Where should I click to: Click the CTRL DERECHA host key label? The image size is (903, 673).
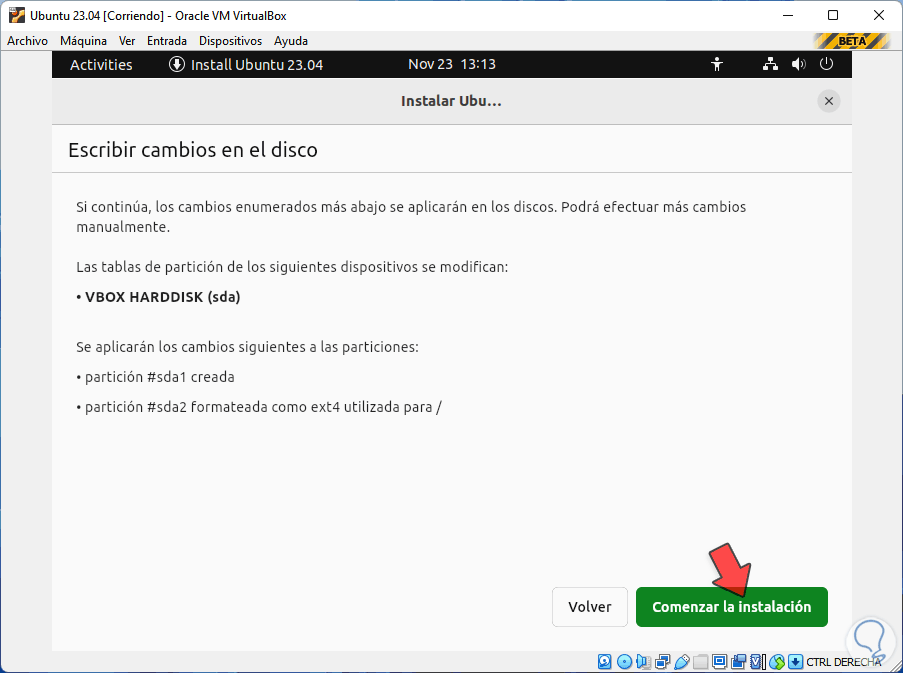pos(844,662)
